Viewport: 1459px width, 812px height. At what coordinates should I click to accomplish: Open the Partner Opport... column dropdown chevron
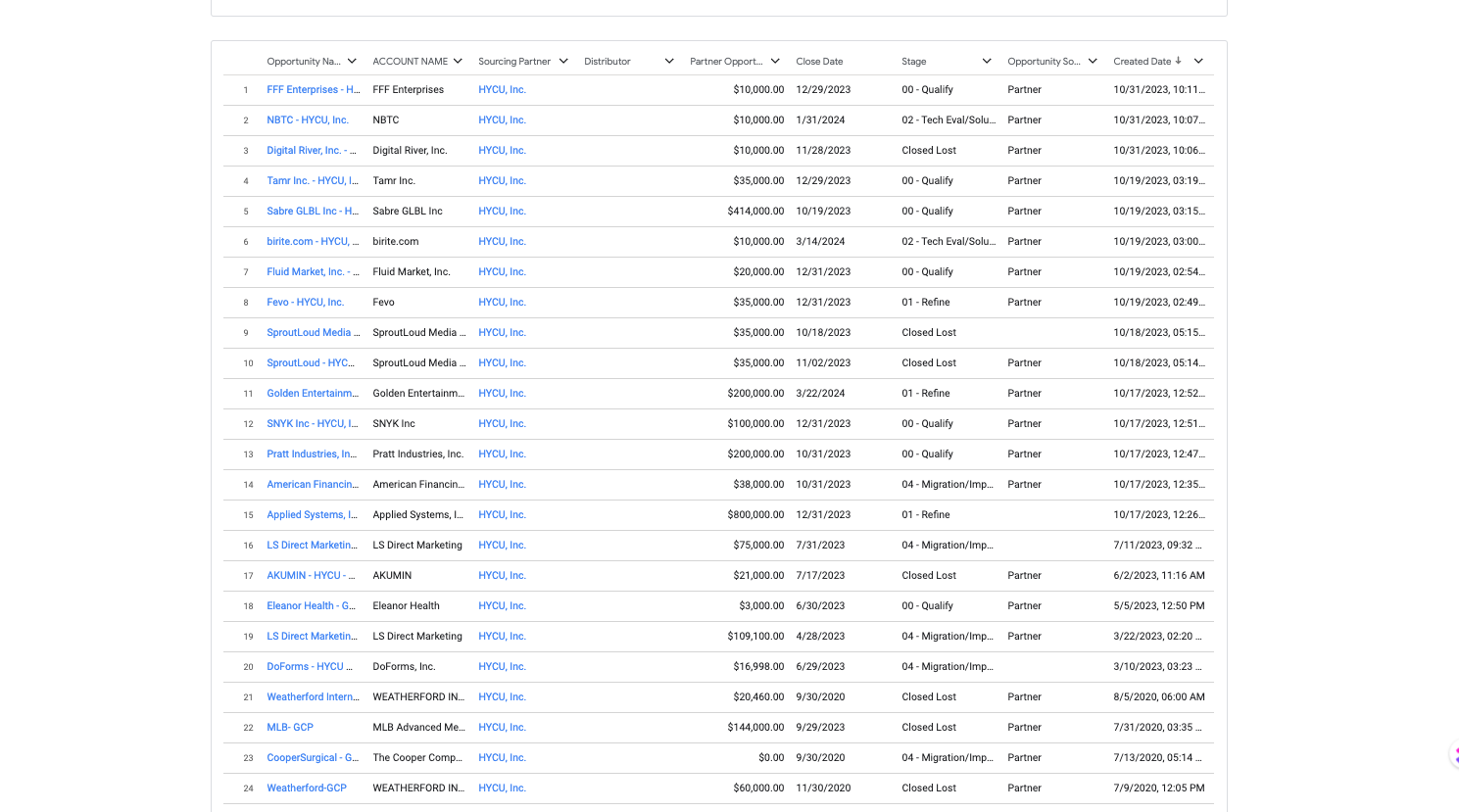(775, 61)
